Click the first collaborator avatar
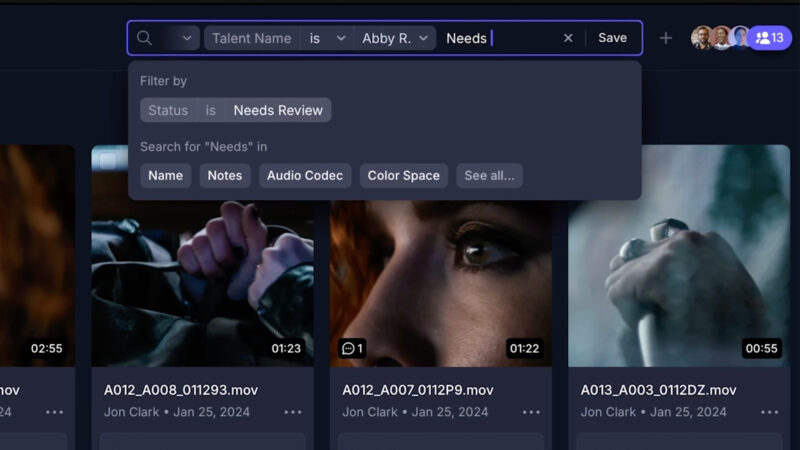Screen dimensions: 800x450 coord(702,38)
